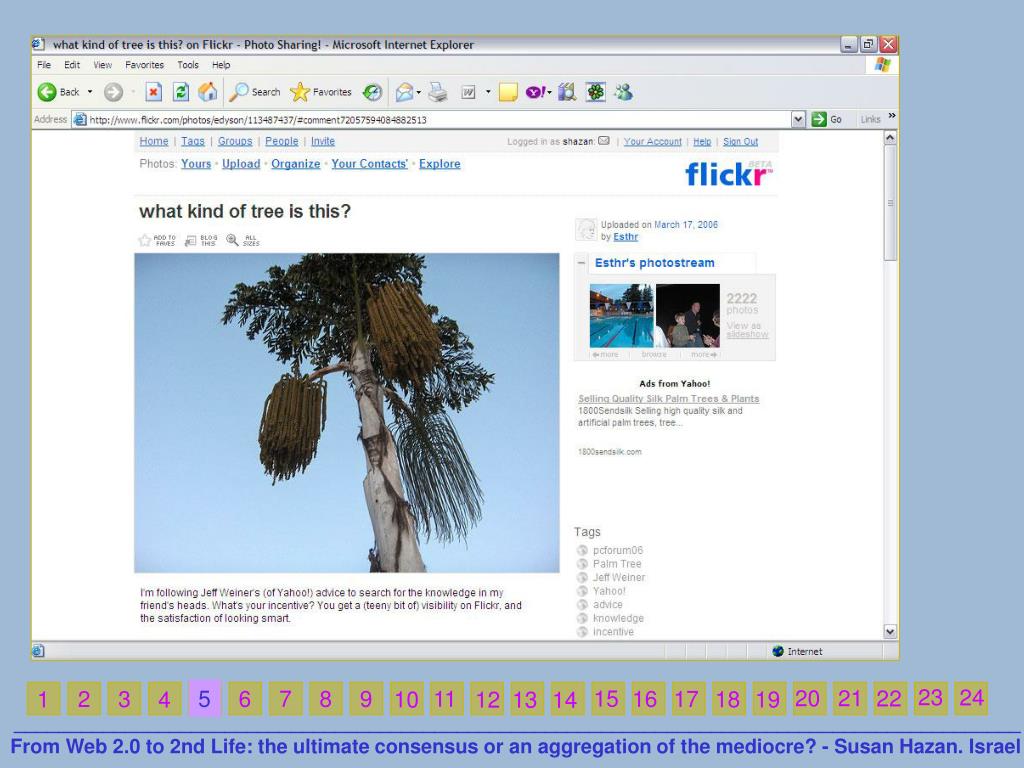Click the March 17, 2006 upload date link
The height and width of the screenshot is (768, 1024).
pos(686,225)
